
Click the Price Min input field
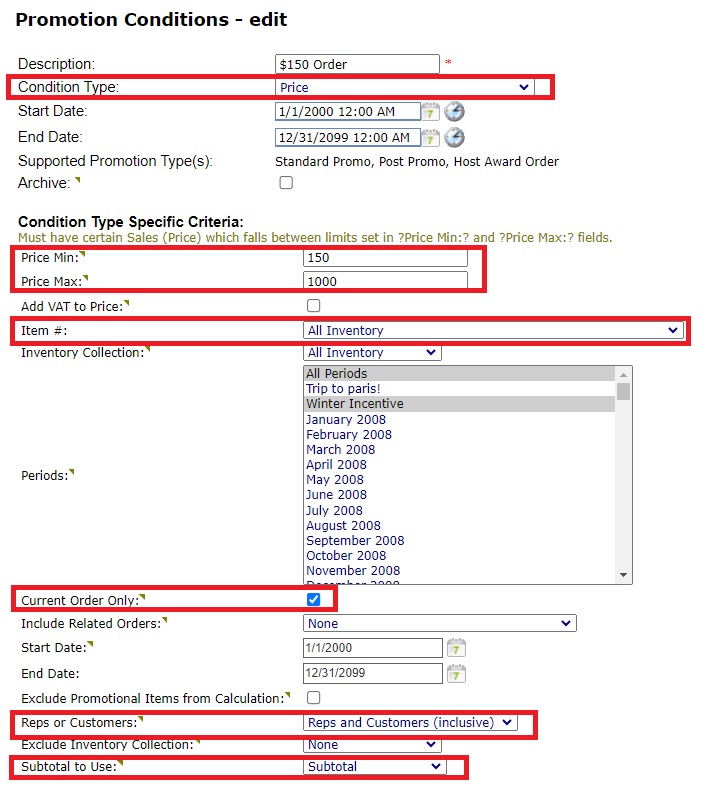[x=385, y=258]
